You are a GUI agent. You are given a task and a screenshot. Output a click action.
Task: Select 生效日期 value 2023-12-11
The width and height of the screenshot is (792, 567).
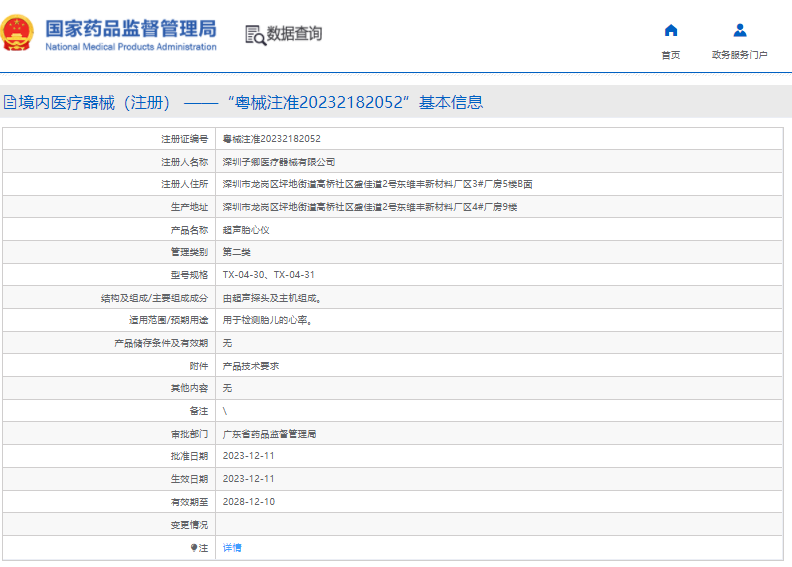[249, 479]
